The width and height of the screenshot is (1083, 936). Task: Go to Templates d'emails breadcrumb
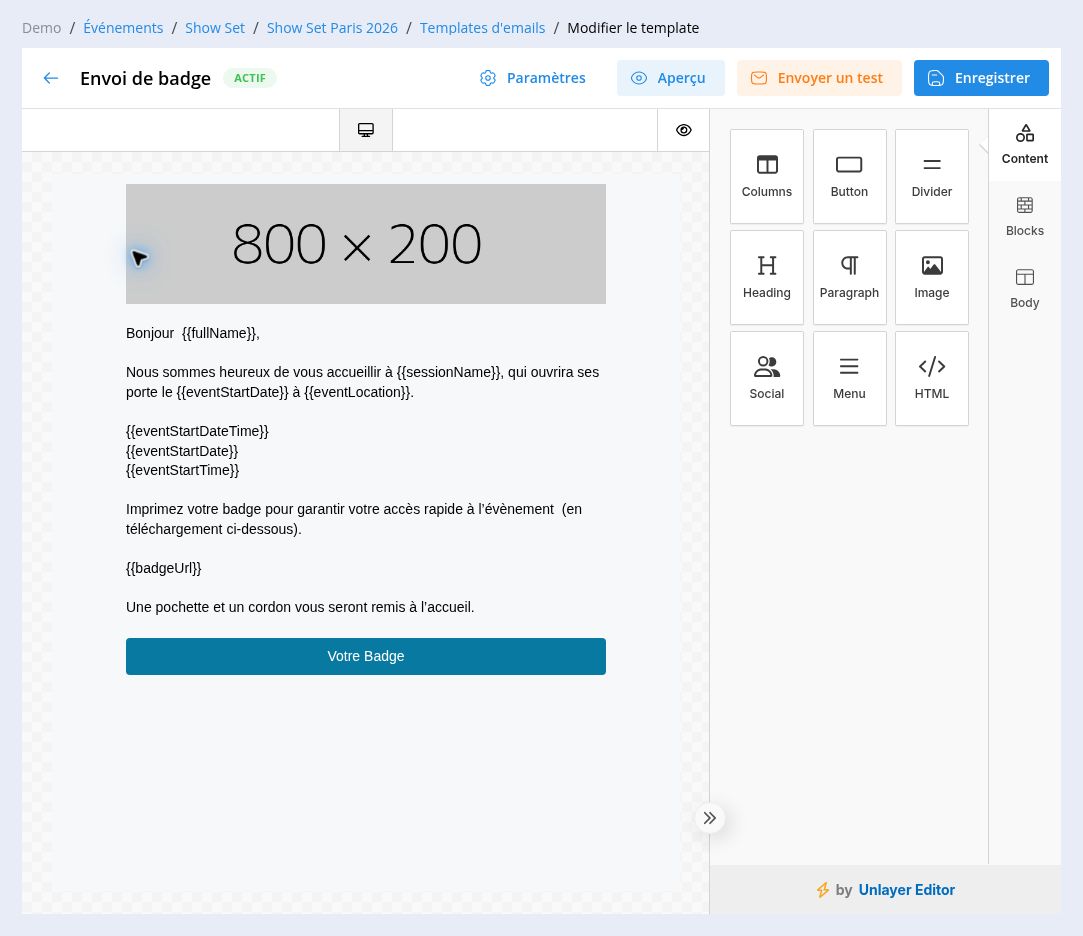[482, 28]
